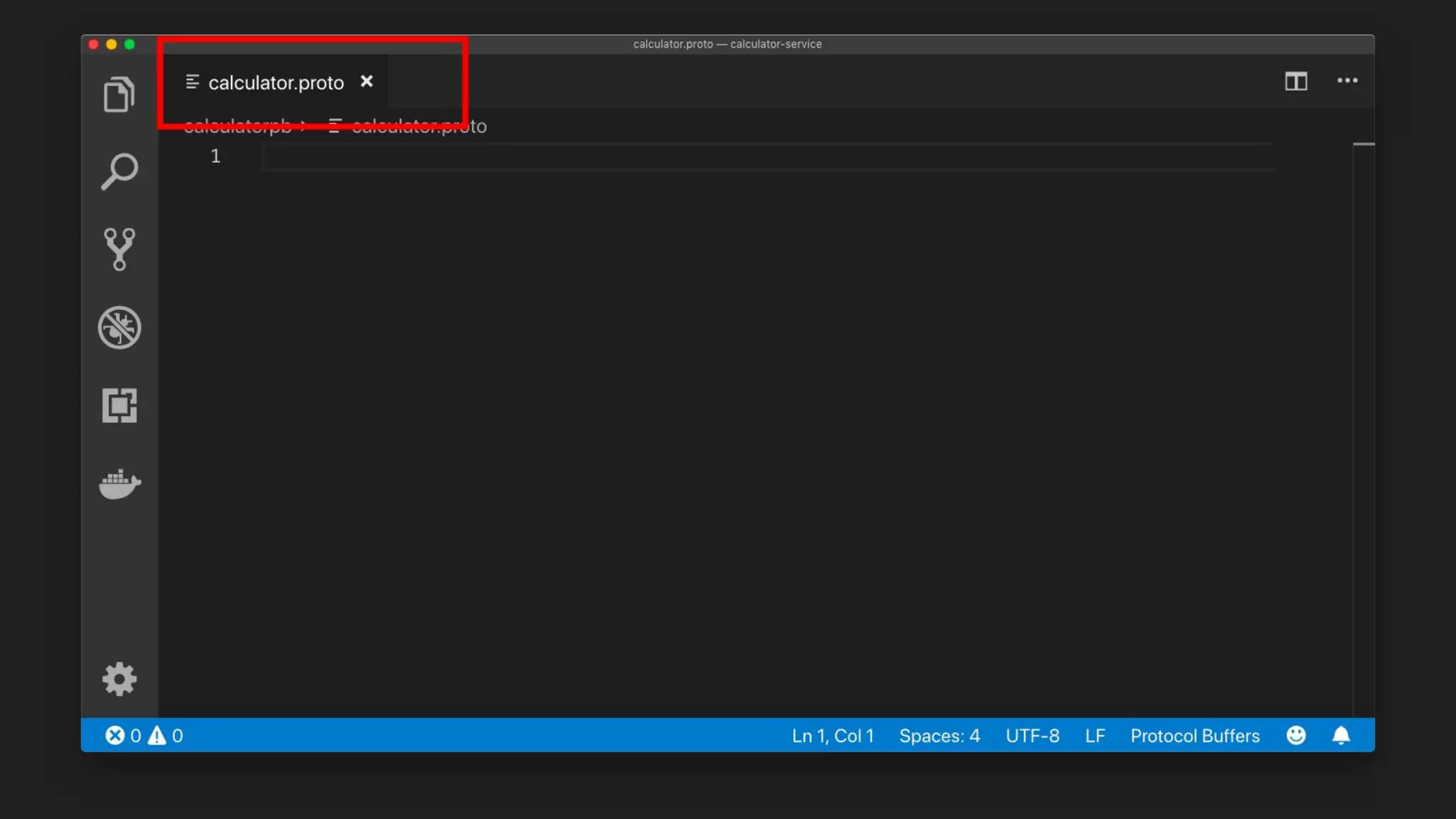Change the Protocol Buffers language mode

[1194, 736]
